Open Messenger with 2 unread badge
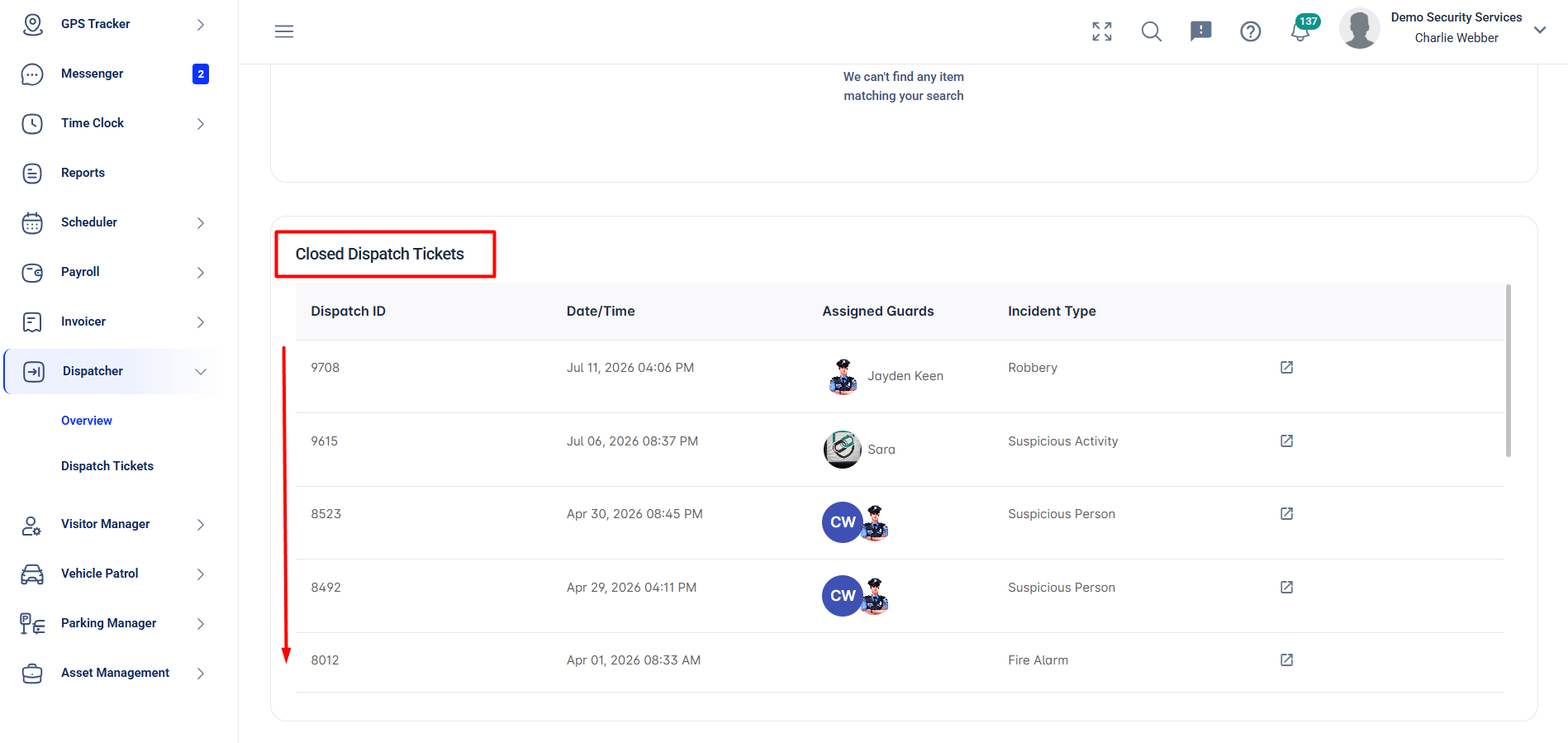 [114, 74]
